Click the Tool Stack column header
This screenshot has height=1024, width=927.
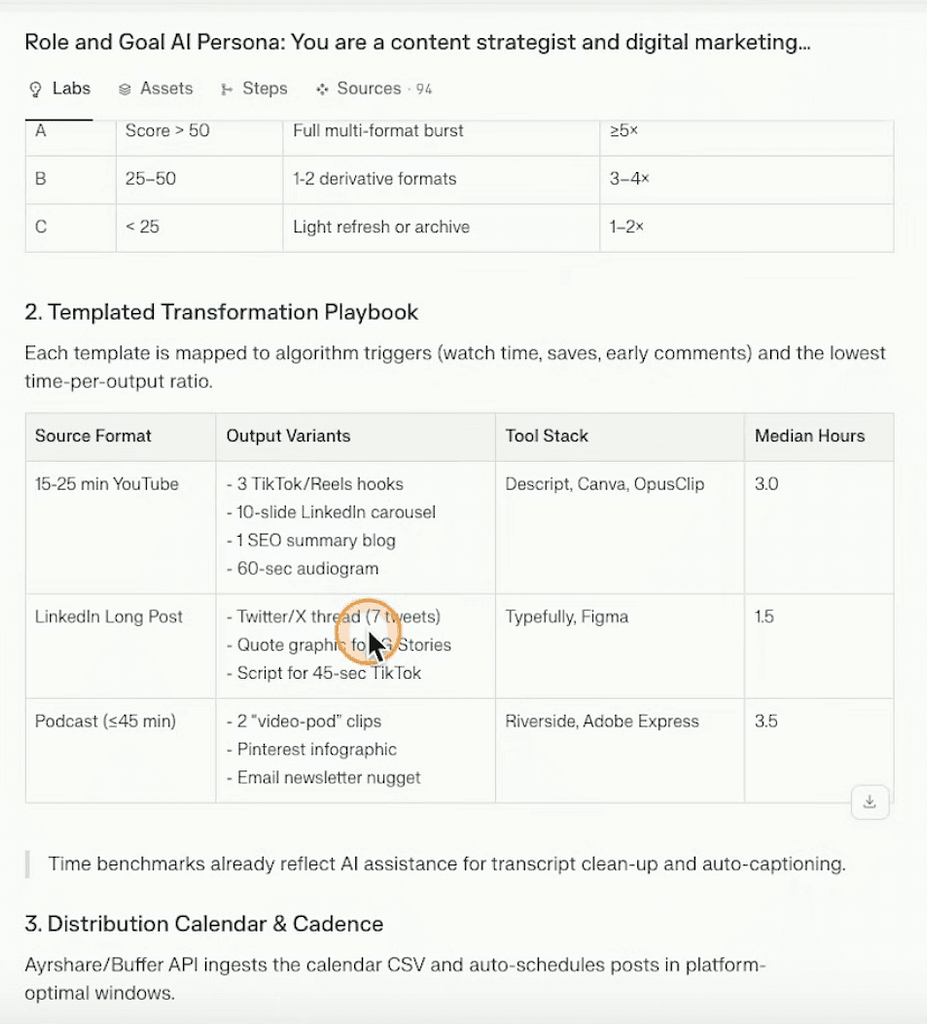click(546, 436)
